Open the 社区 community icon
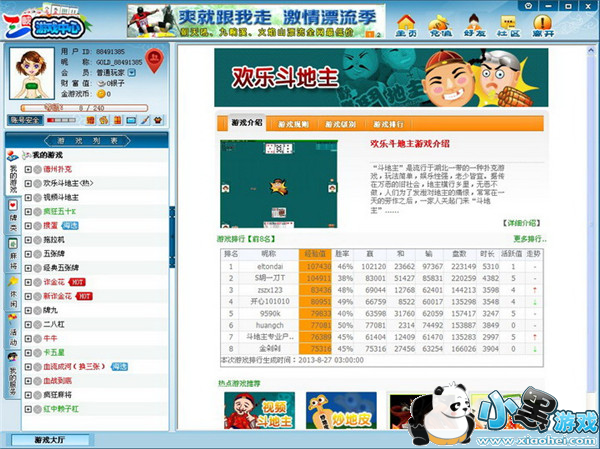This screenshot has width=600, height=449. 509,26
